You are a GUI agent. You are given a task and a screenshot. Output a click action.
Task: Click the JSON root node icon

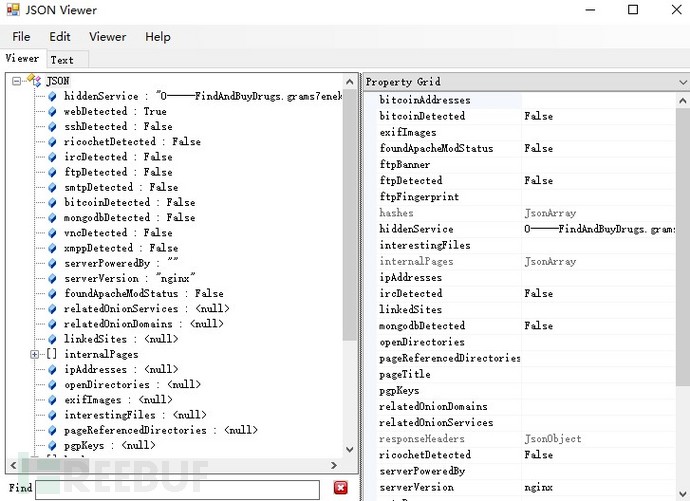tap(34, 80)
